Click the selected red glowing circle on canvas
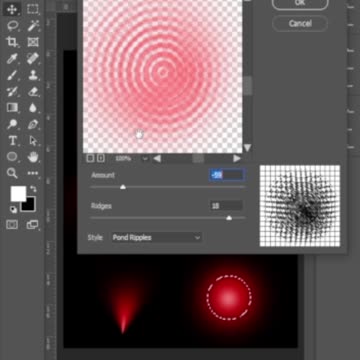 pyautogui.click(x=229, y=298)
